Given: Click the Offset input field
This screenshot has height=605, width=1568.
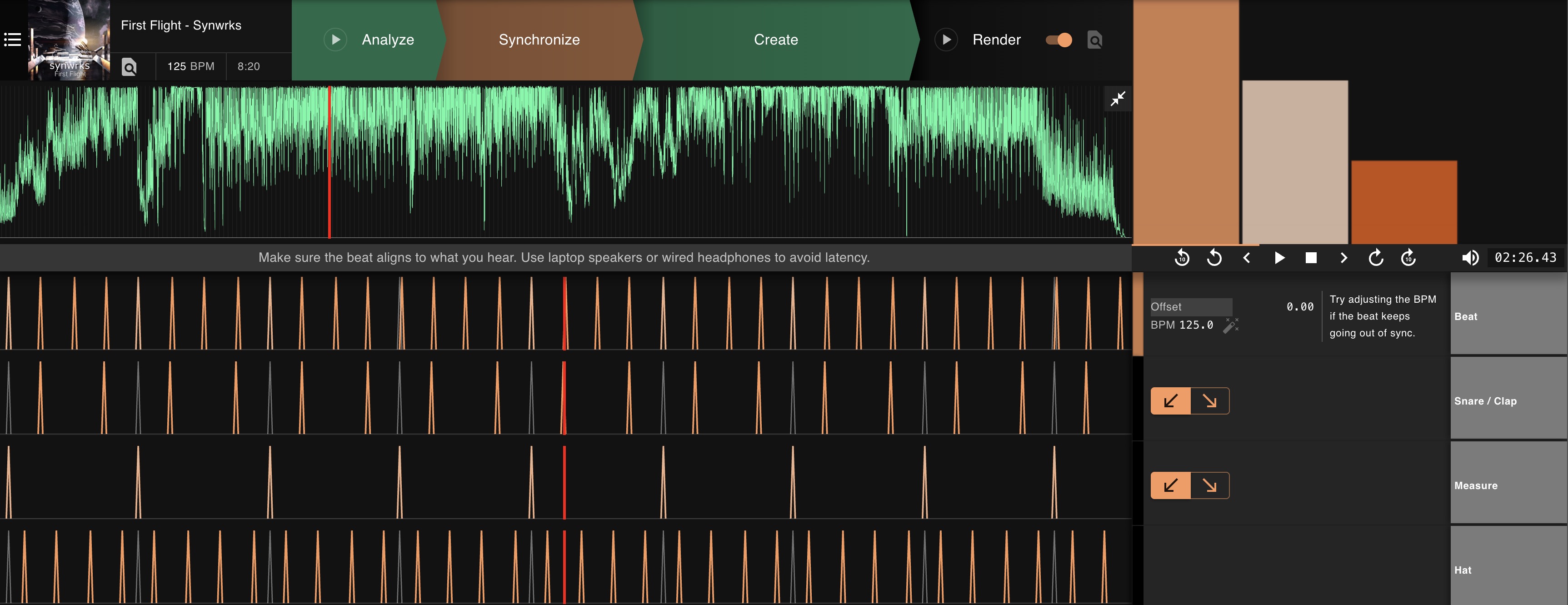Looking at the screenshot, I should pos(1191,307).
